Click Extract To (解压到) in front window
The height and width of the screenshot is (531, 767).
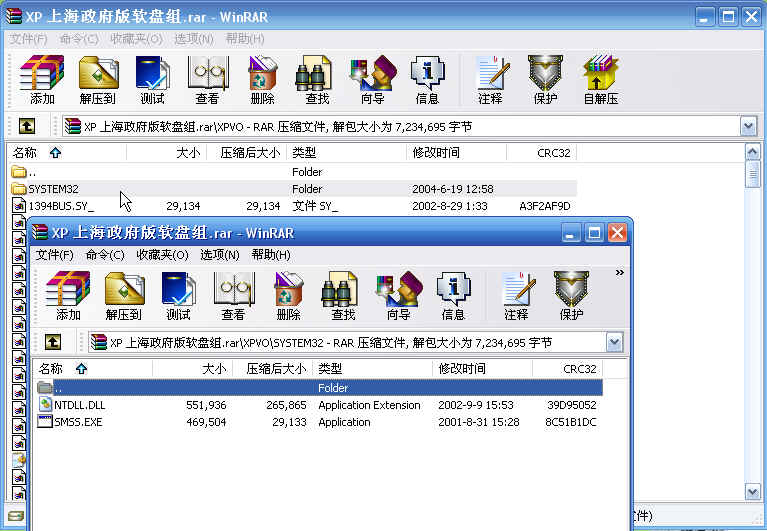click(124, 296)
